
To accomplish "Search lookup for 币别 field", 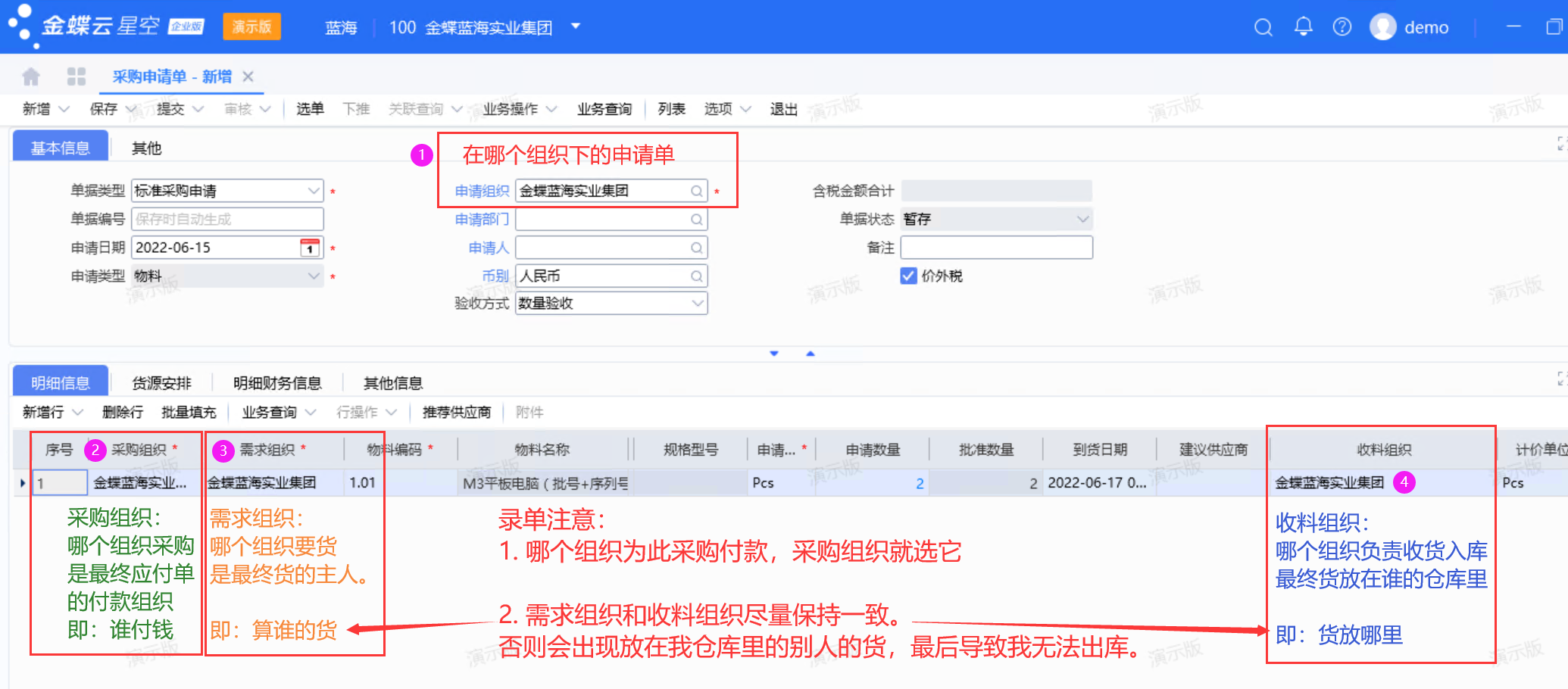I will 696,276.
